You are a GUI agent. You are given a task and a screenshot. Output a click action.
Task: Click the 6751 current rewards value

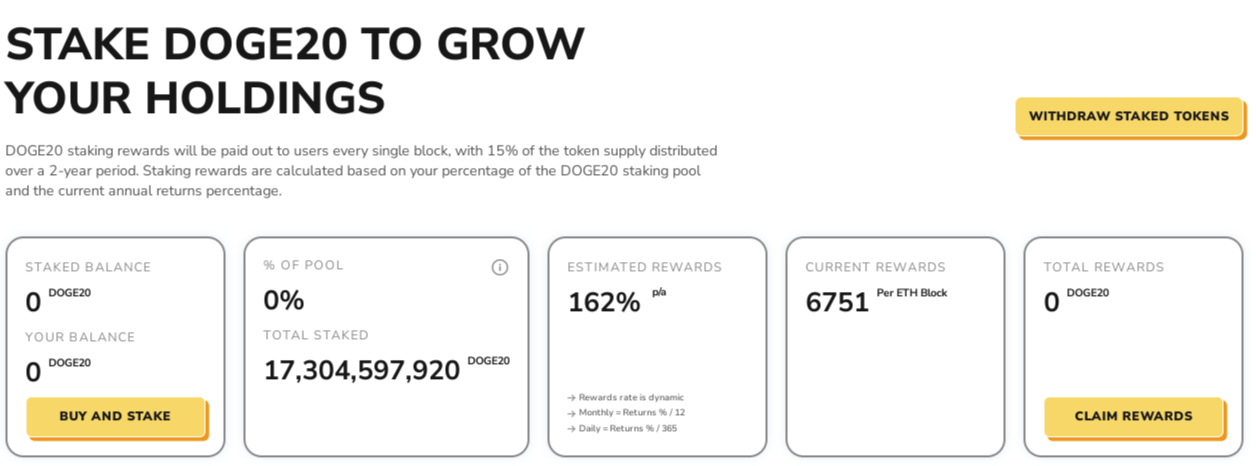pos(837,302)
